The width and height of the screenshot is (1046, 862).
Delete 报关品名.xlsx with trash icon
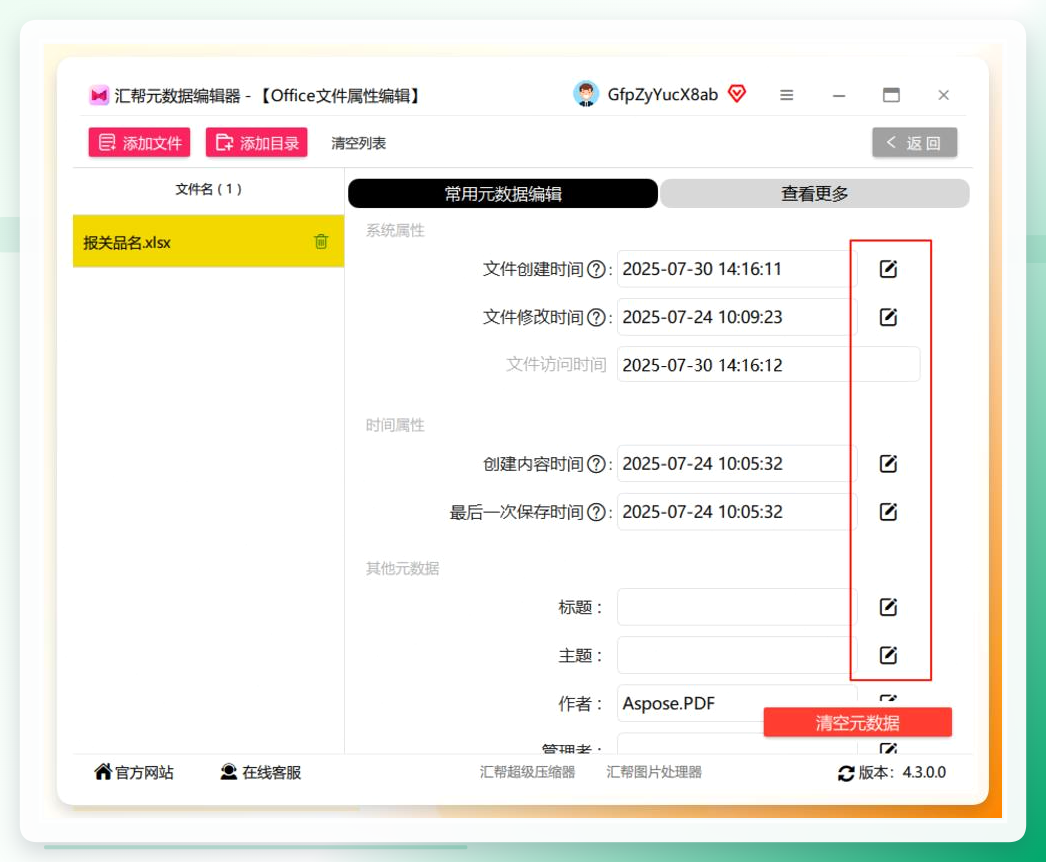tap(321, 242)
